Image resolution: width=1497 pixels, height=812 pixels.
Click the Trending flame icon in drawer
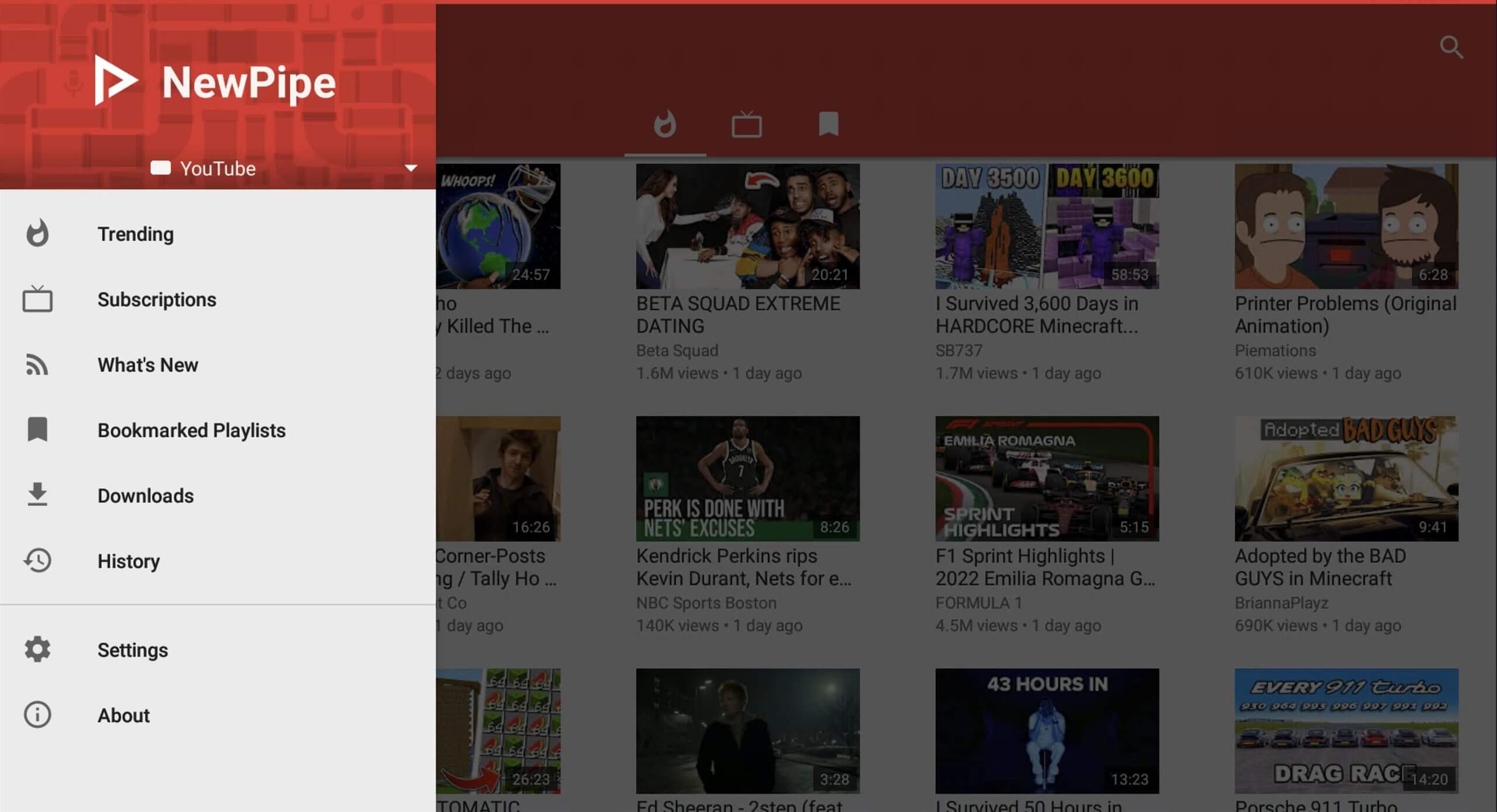point(37,233)
